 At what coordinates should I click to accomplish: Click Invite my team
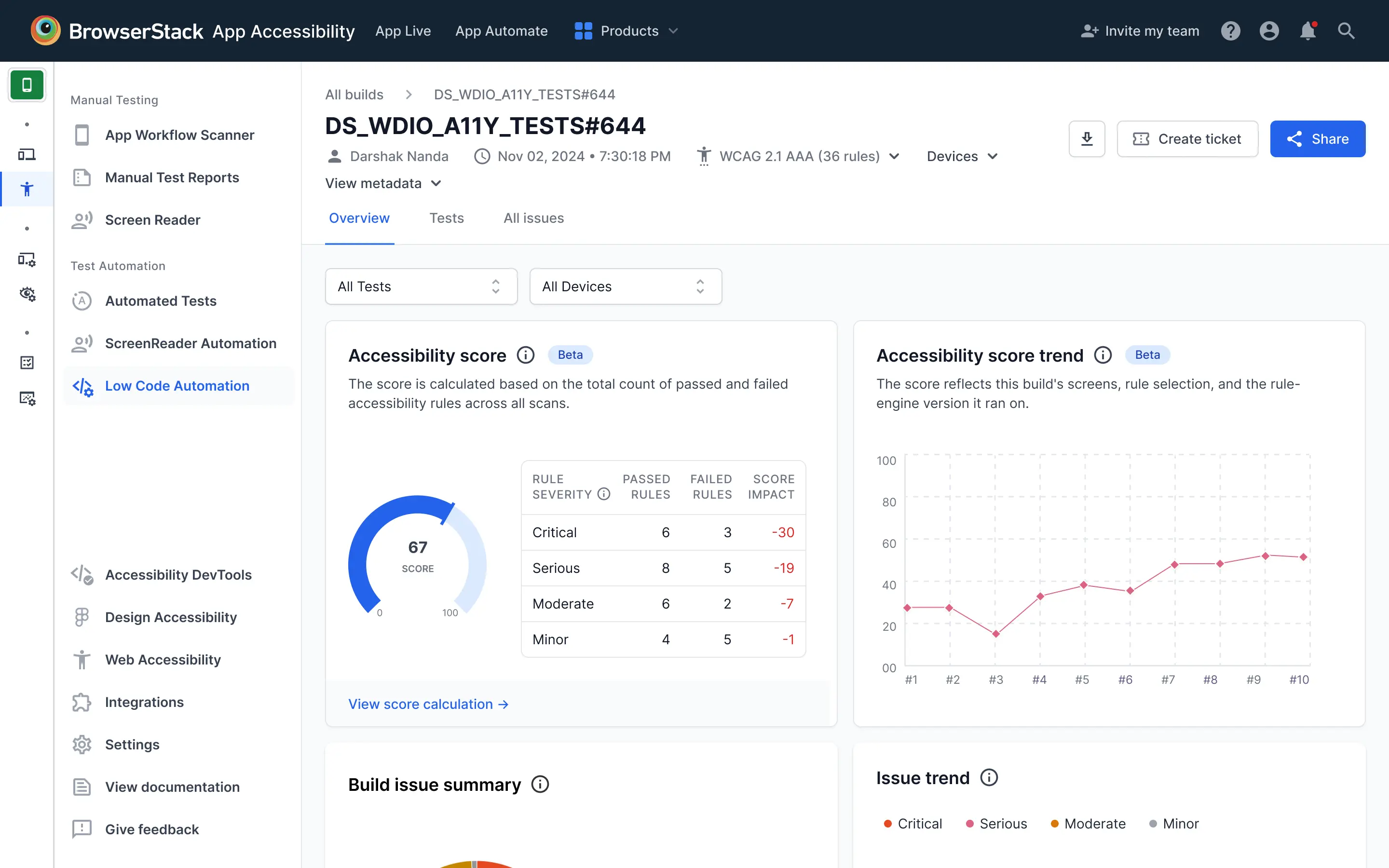tap(1140, 31)
